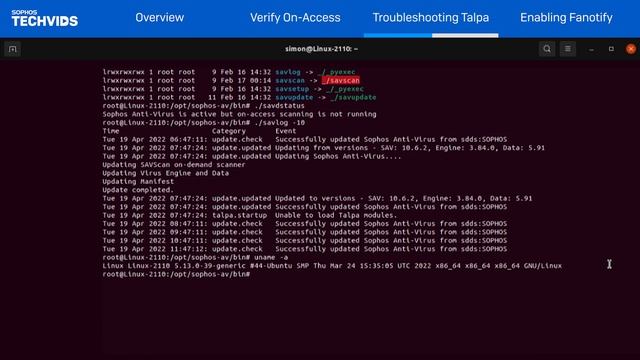Click the Category column header

coord(229,131)
